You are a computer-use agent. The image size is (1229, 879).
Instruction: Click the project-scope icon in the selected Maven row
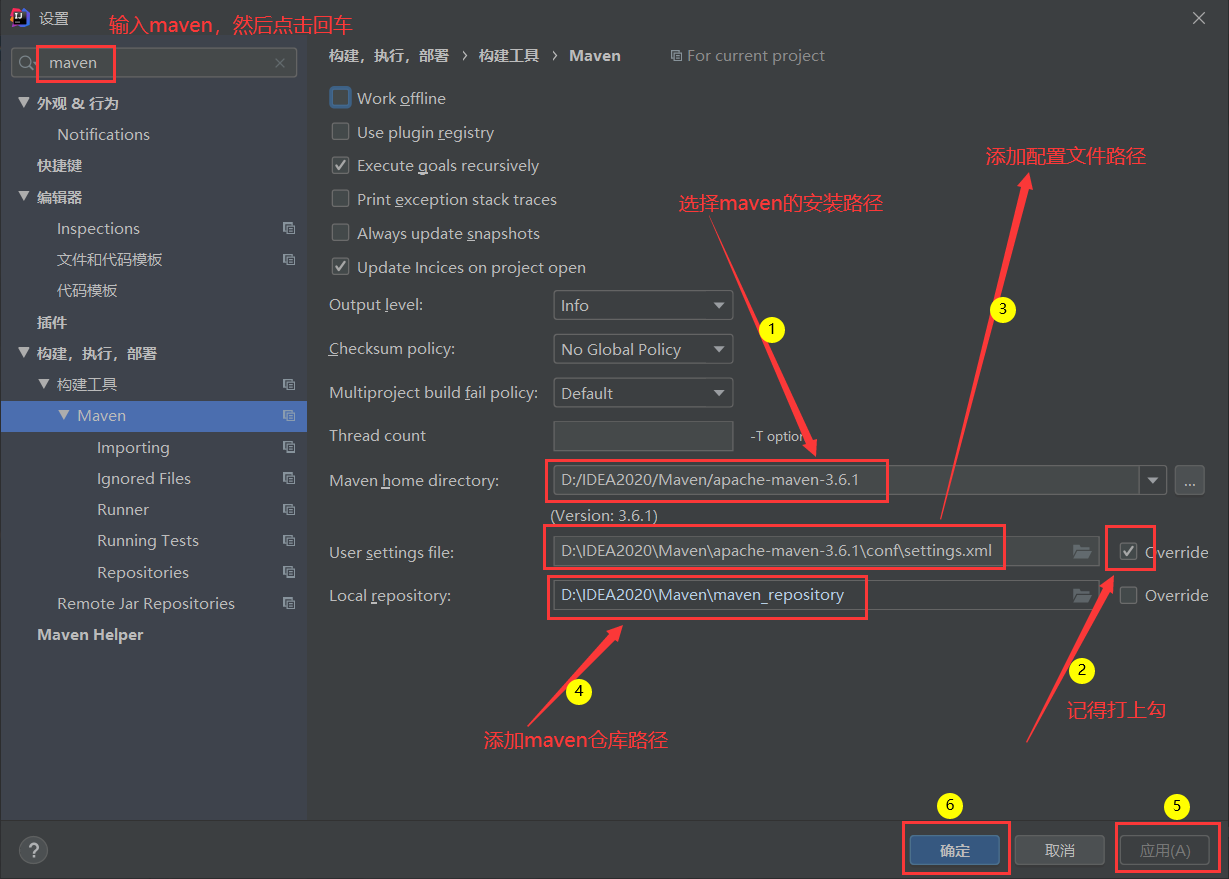point(289,415)
